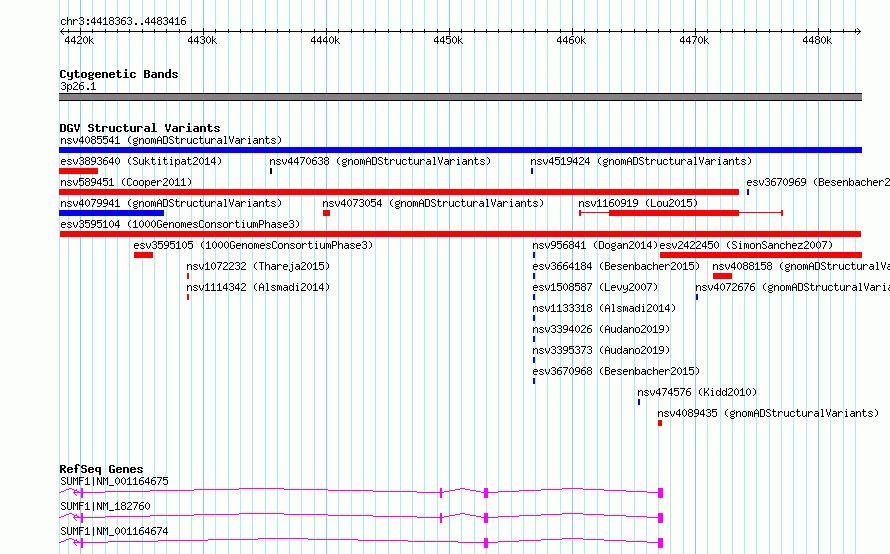
Task: Click the nsv4519424 gnomAD variant label
Action: point(641,161)
